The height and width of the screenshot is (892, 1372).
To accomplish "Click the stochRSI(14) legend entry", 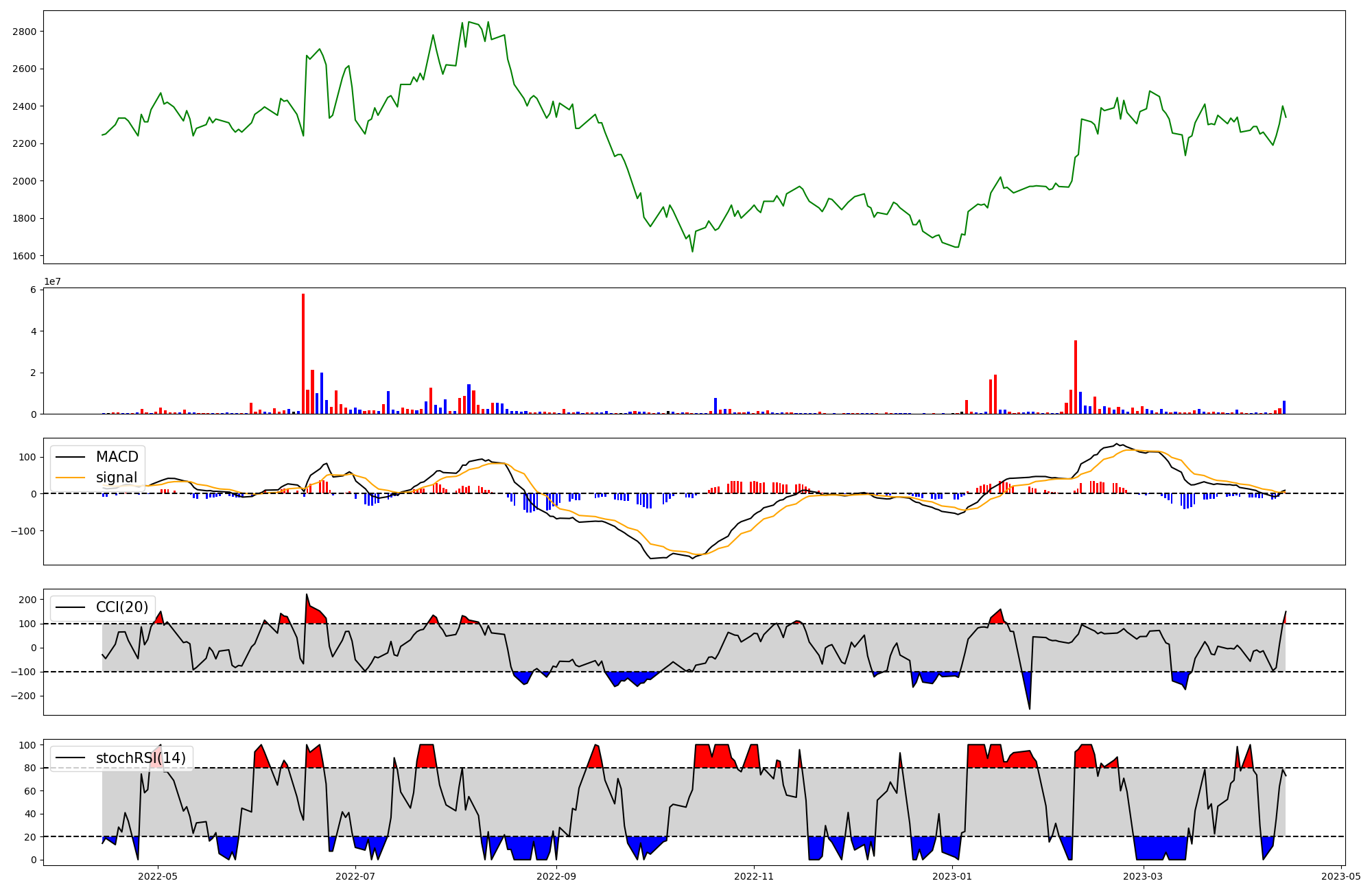I will tap(141, 758).
